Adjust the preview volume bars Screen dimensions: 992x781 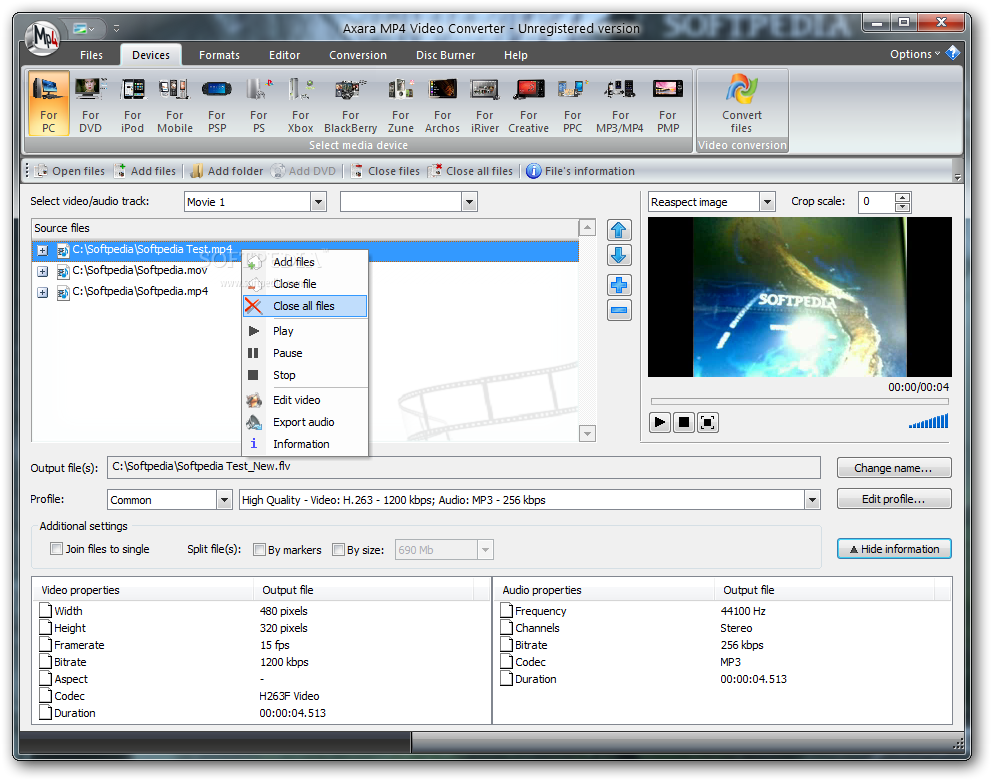pyautogui.click(x=928, y=421)
